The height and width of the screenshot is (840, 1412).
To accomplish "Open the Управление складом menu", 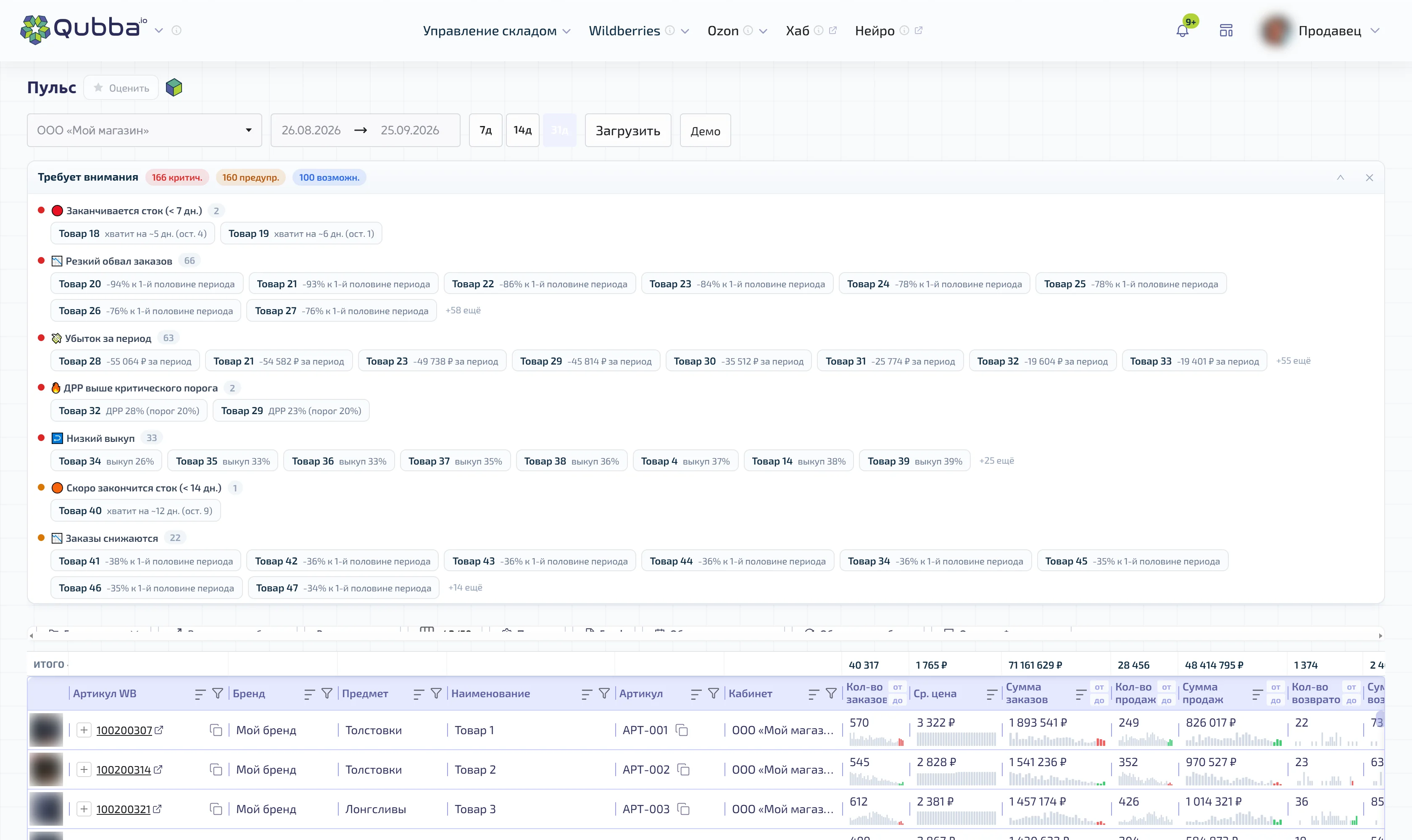I will click(496, 31).
